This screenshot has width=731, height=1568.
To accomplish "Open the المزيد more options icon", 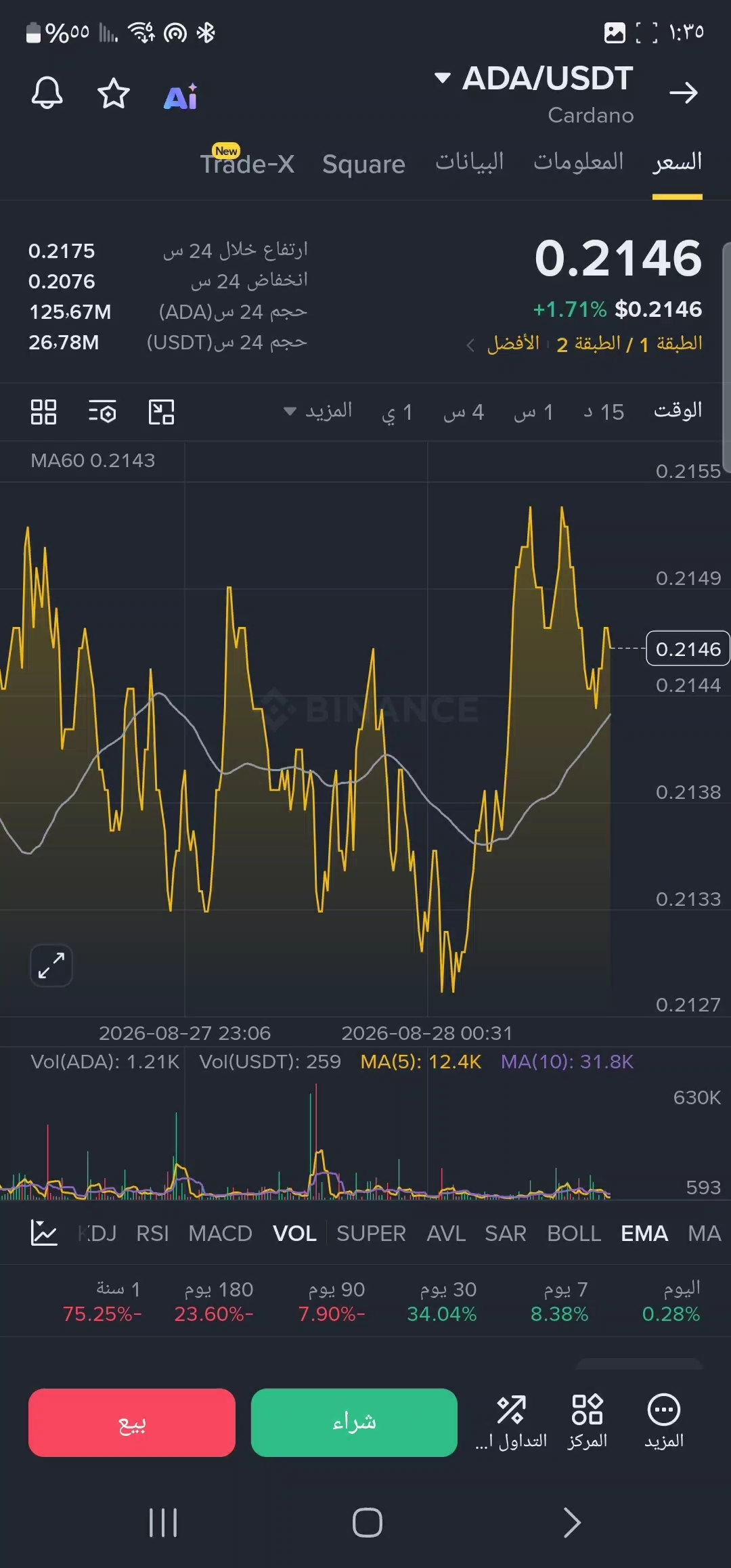I will [x=664, y=1422].
